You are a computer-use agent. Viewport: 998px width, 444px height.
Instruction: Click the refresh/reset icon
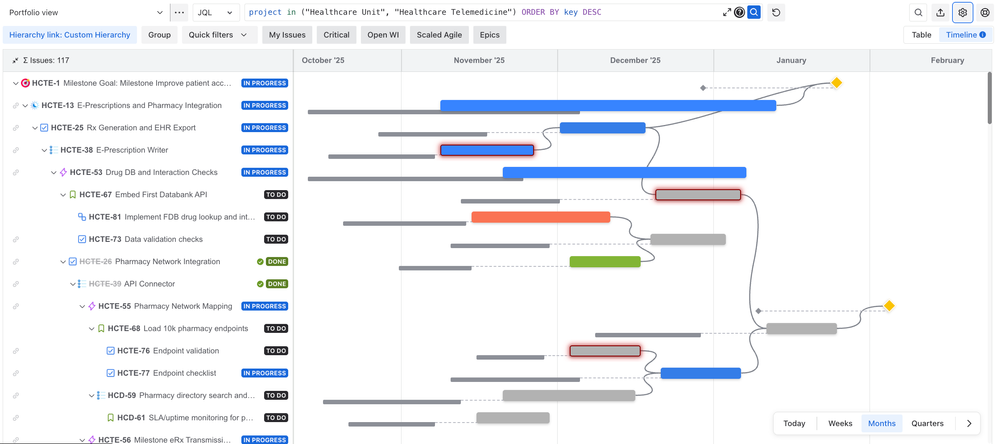pyautogui.click(x=775, y=12)
